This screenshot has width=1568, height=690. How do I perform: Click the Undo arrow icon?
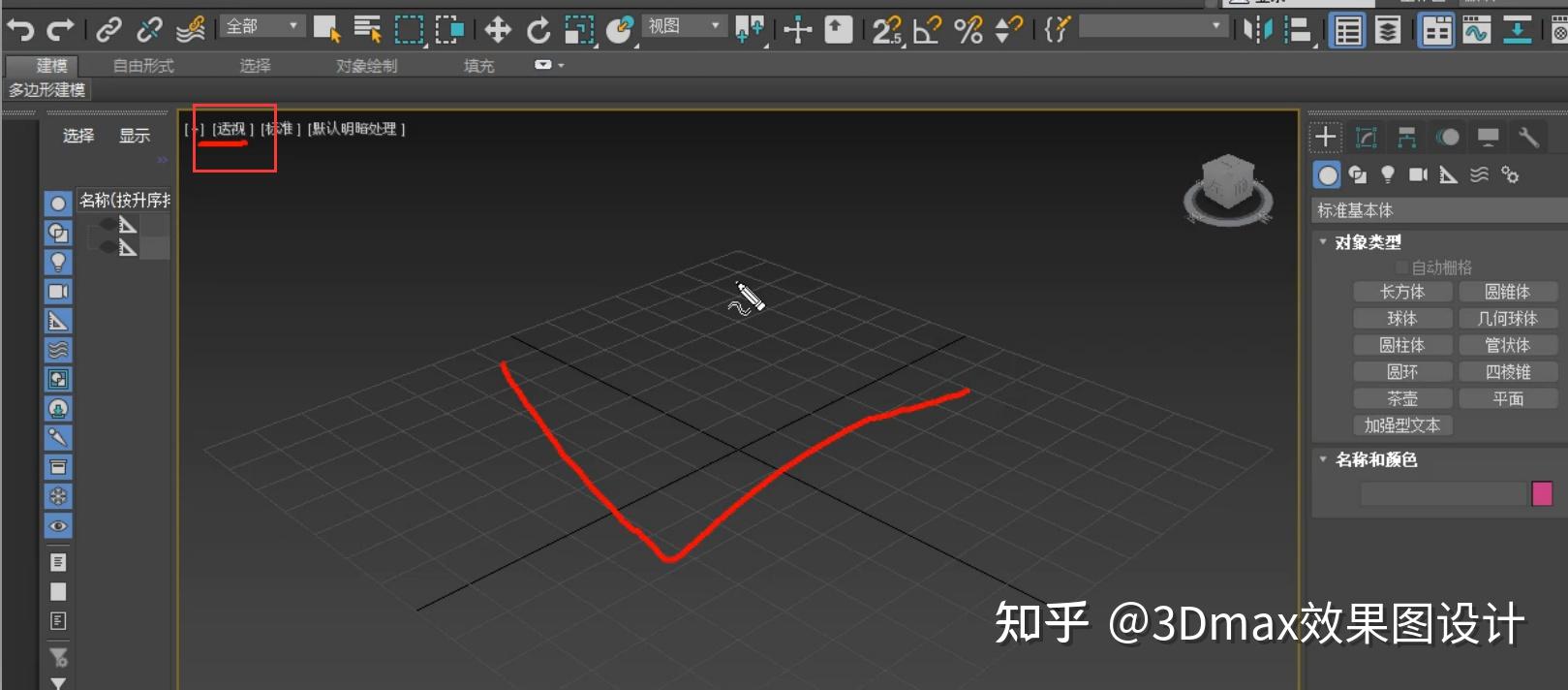[x=20, y=30]
